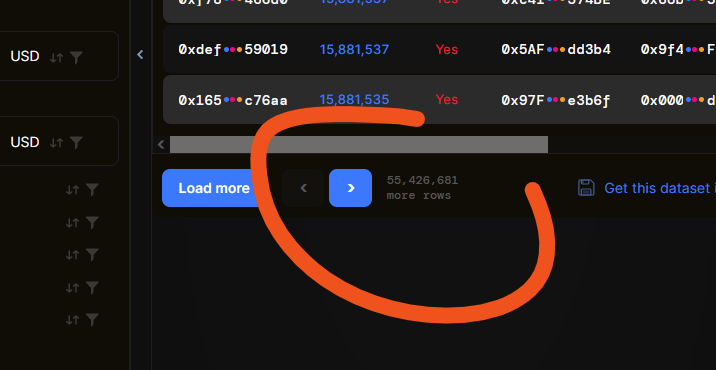The width and height of the screenshot is (716, 370).
Task: Click the floppy disk save icon
Action: click(x=586, y=188)
